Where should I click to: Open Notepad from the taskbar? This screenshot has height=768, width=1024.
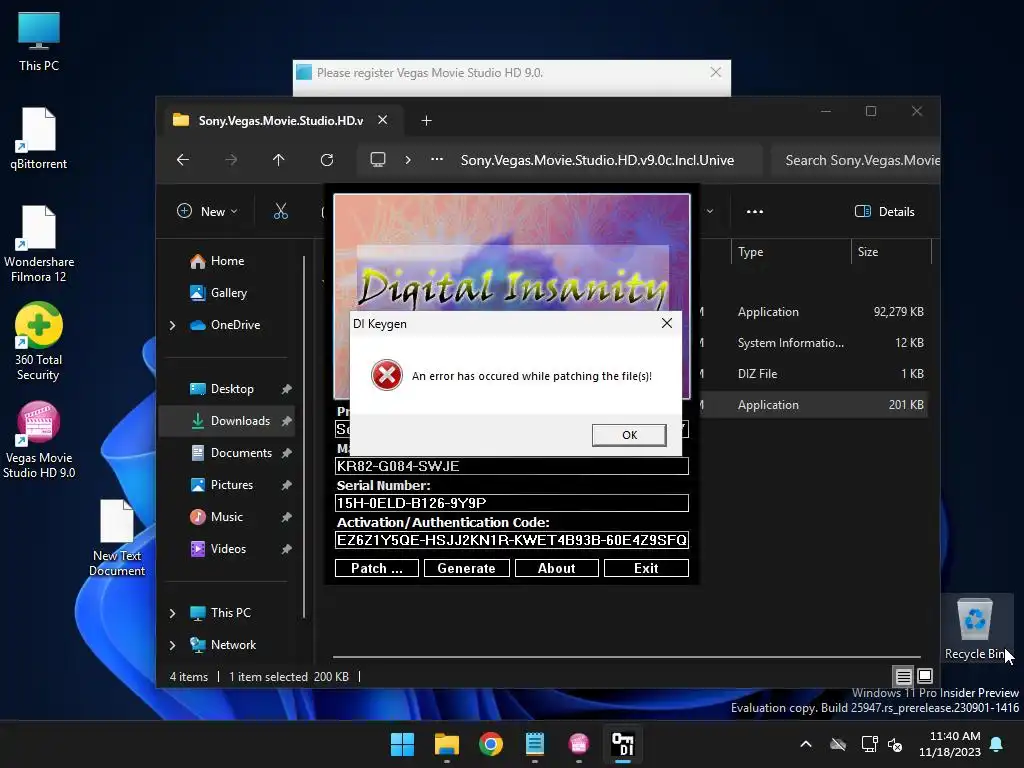(x=535, y=744)
